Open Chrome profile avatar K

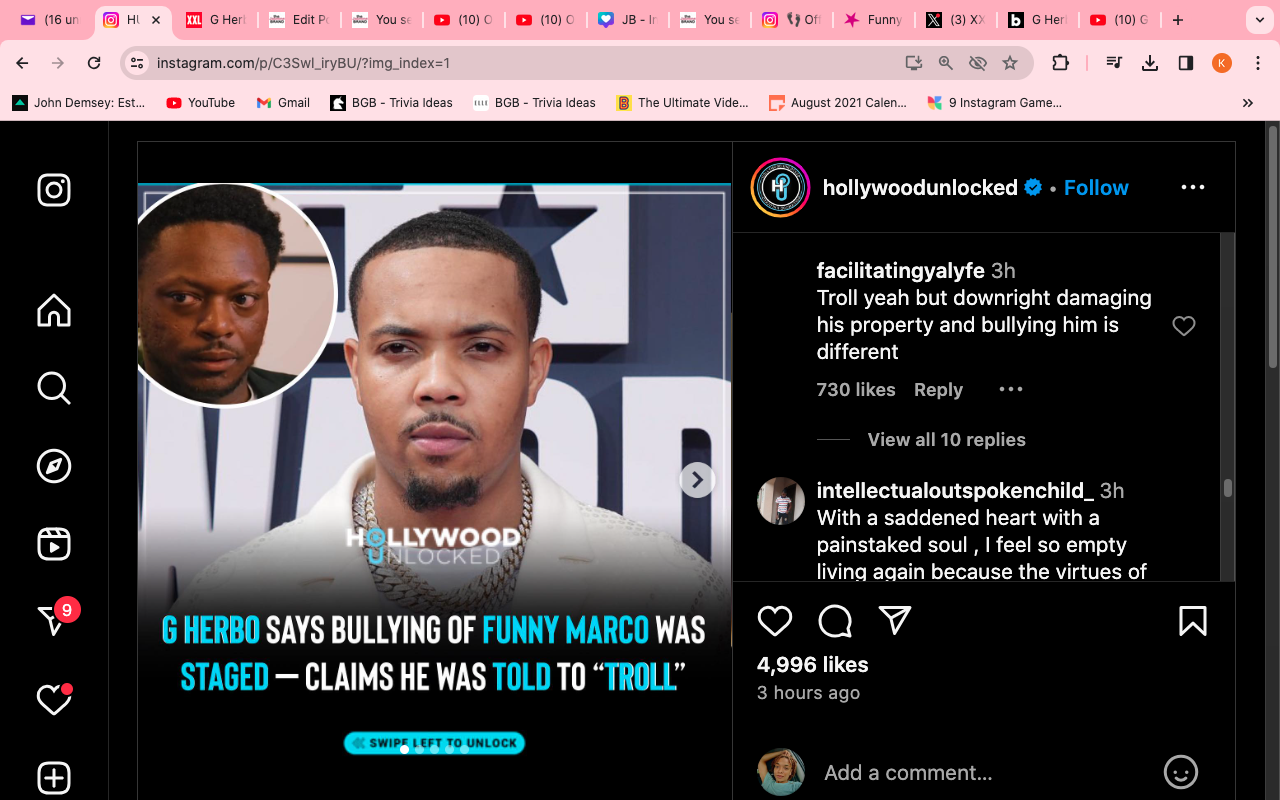(x=1222, y=63)
